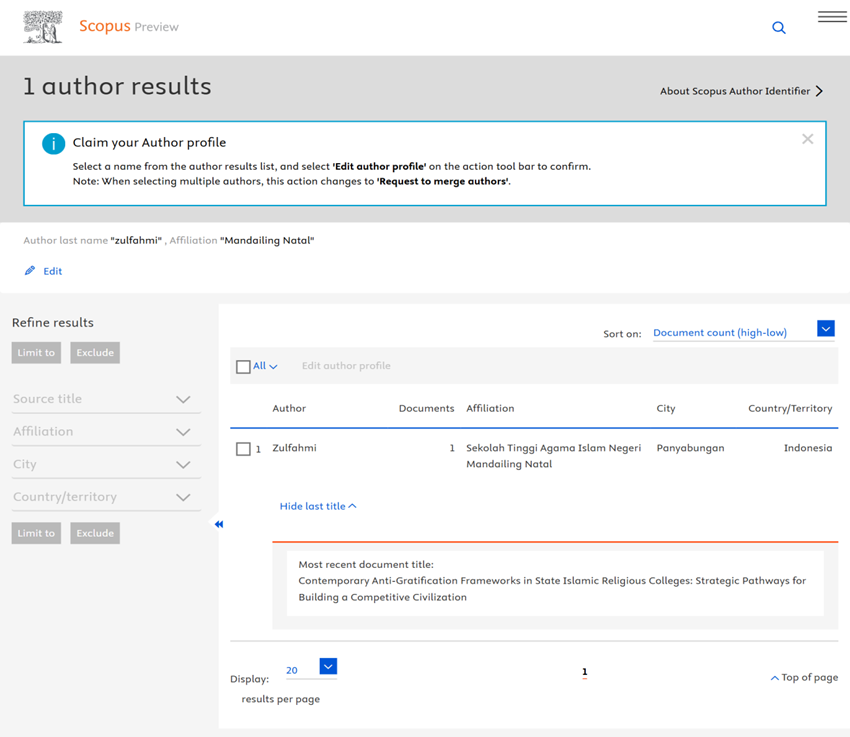Click the pencil Edit icon

coord(30,271)
